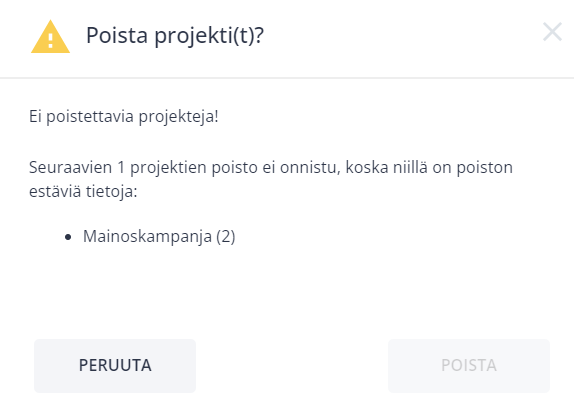Click the dialog title 'Poista projekti(t)?'
This screenshot has width=574, height=405.
[175, 36]
